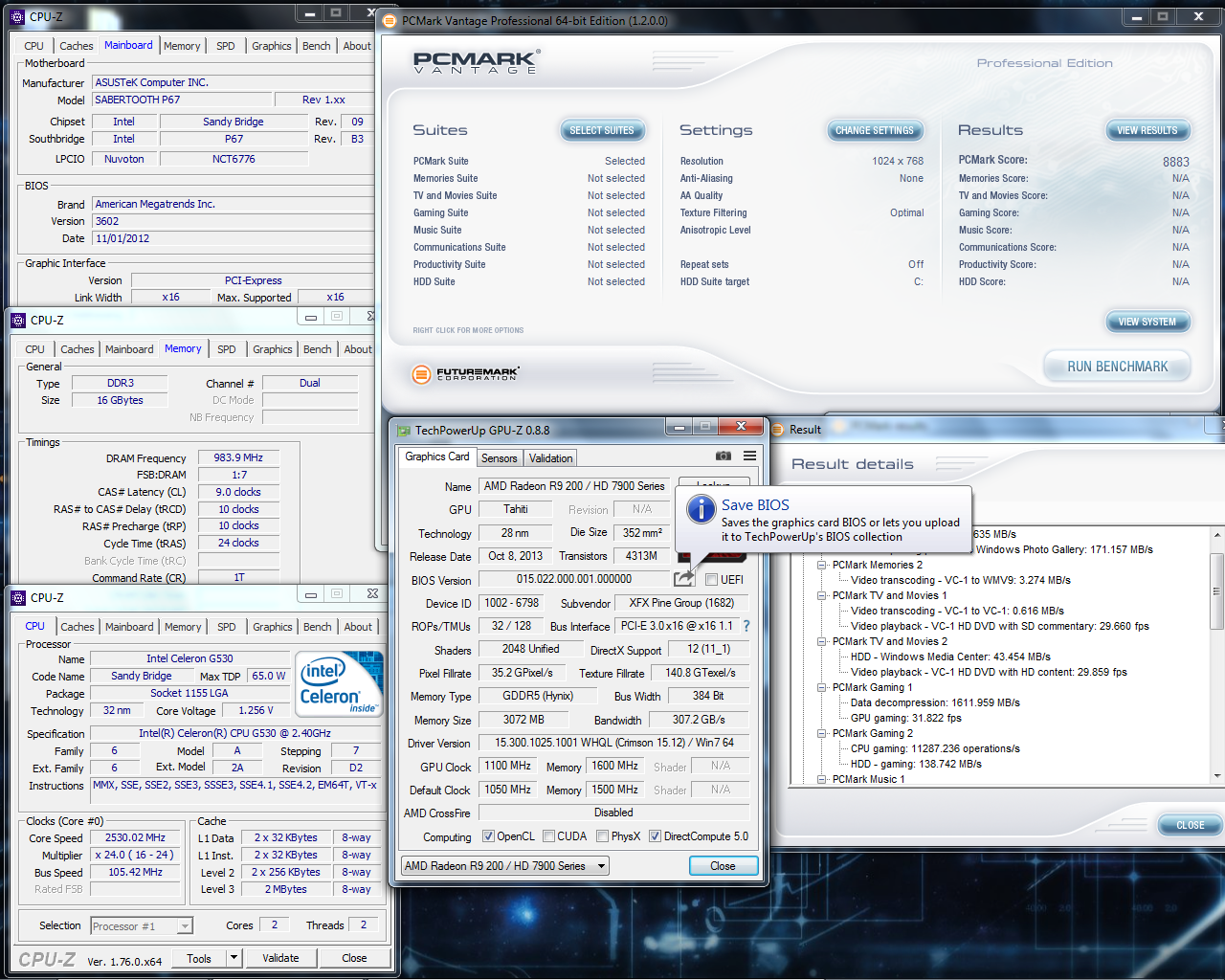
Task: Select the Graphics Card tab in GPU-Z
Action: coord(436,457)
